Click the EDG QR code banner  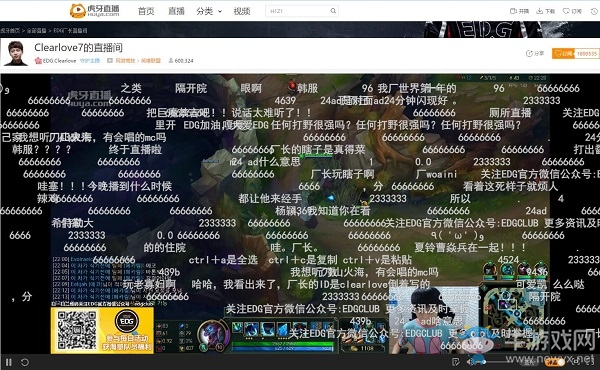102,331
